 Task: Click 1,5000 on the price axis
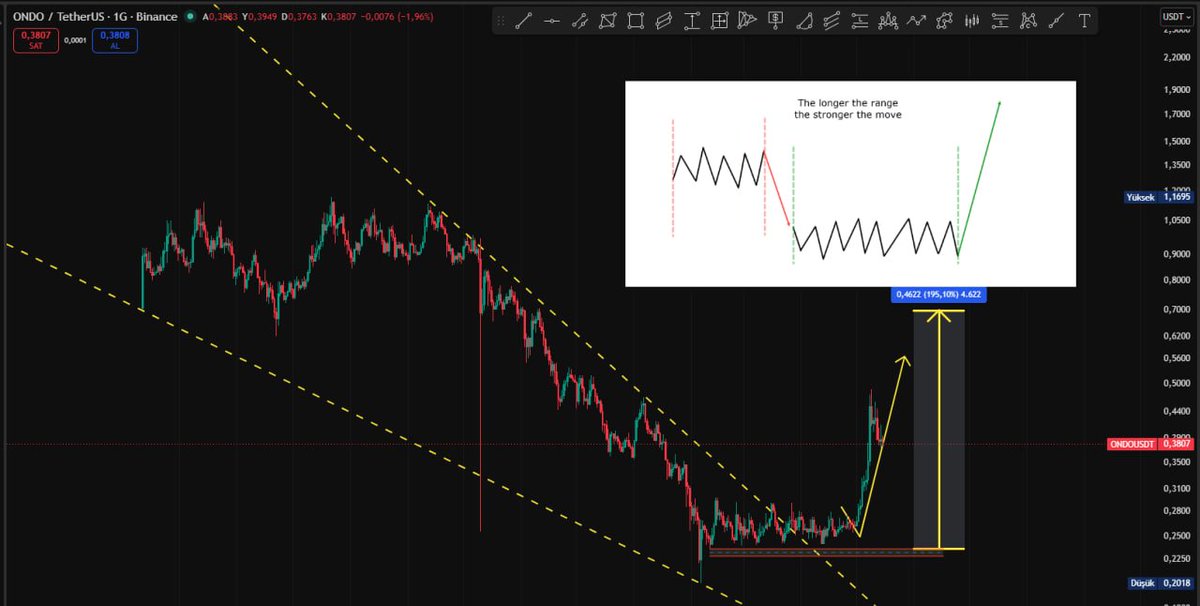coord(1176,141)
